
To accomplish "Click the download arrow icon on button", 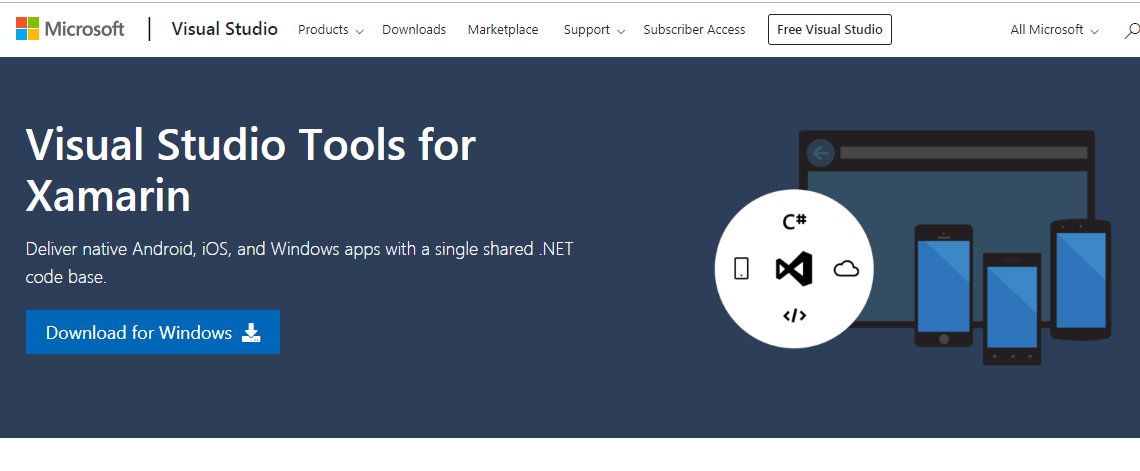I will pyautogui.click(x=251, y=333).
